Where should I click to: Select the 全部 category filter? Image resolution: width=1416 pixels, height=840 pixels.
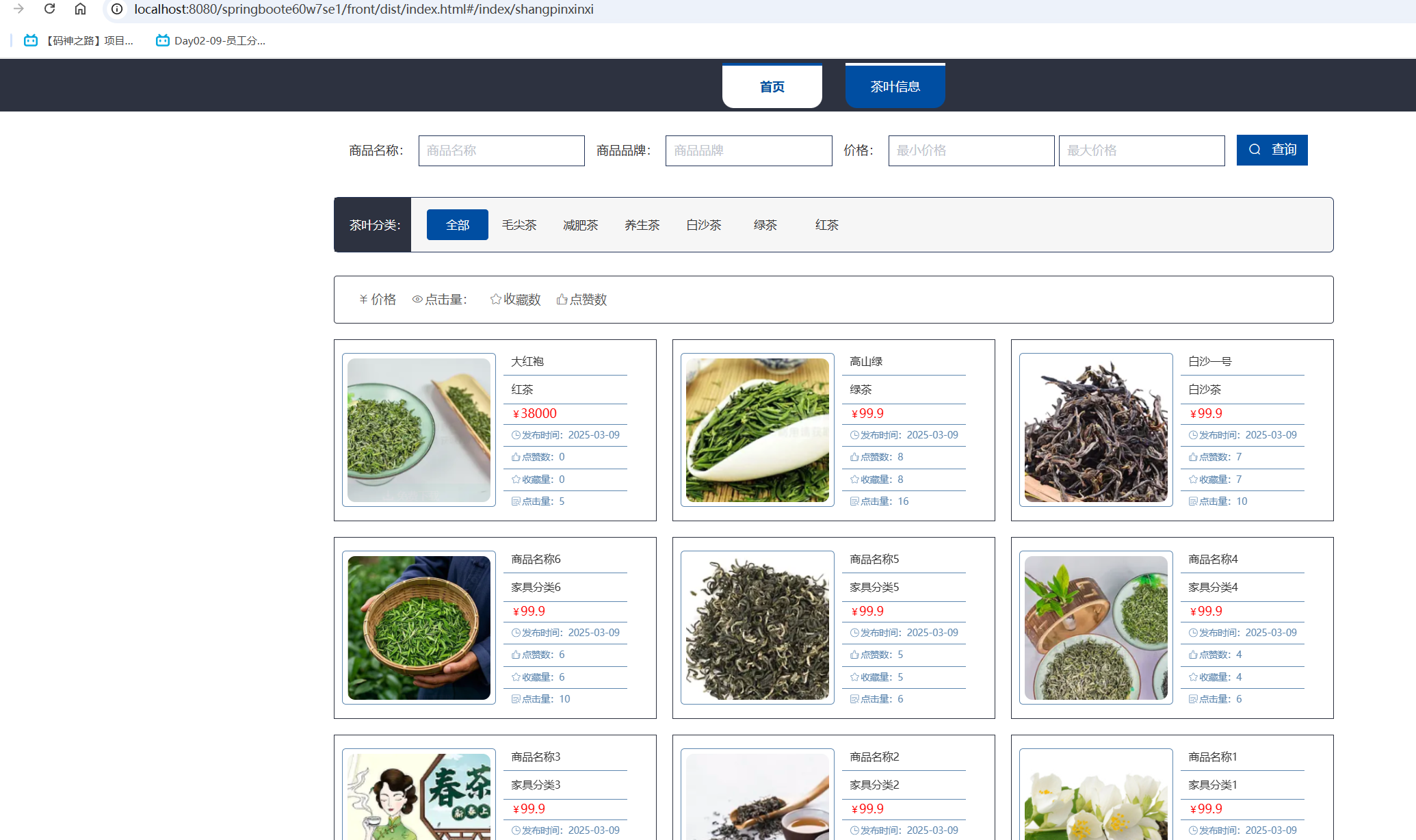point(457,225)
